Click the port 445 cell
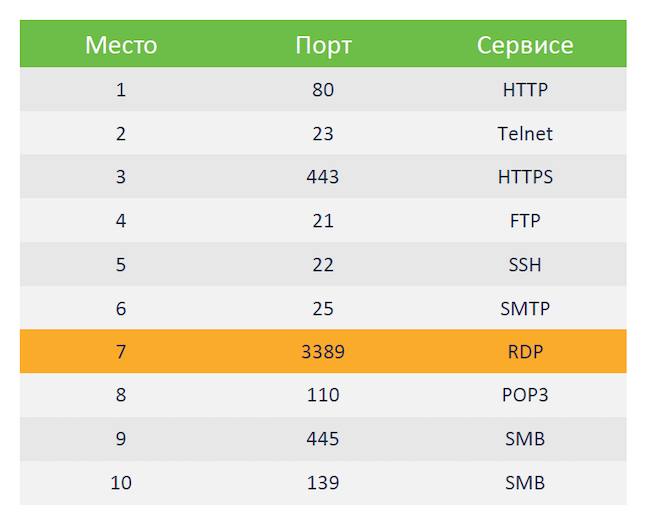The image size is (650, 524). click(x=323, y=439)
